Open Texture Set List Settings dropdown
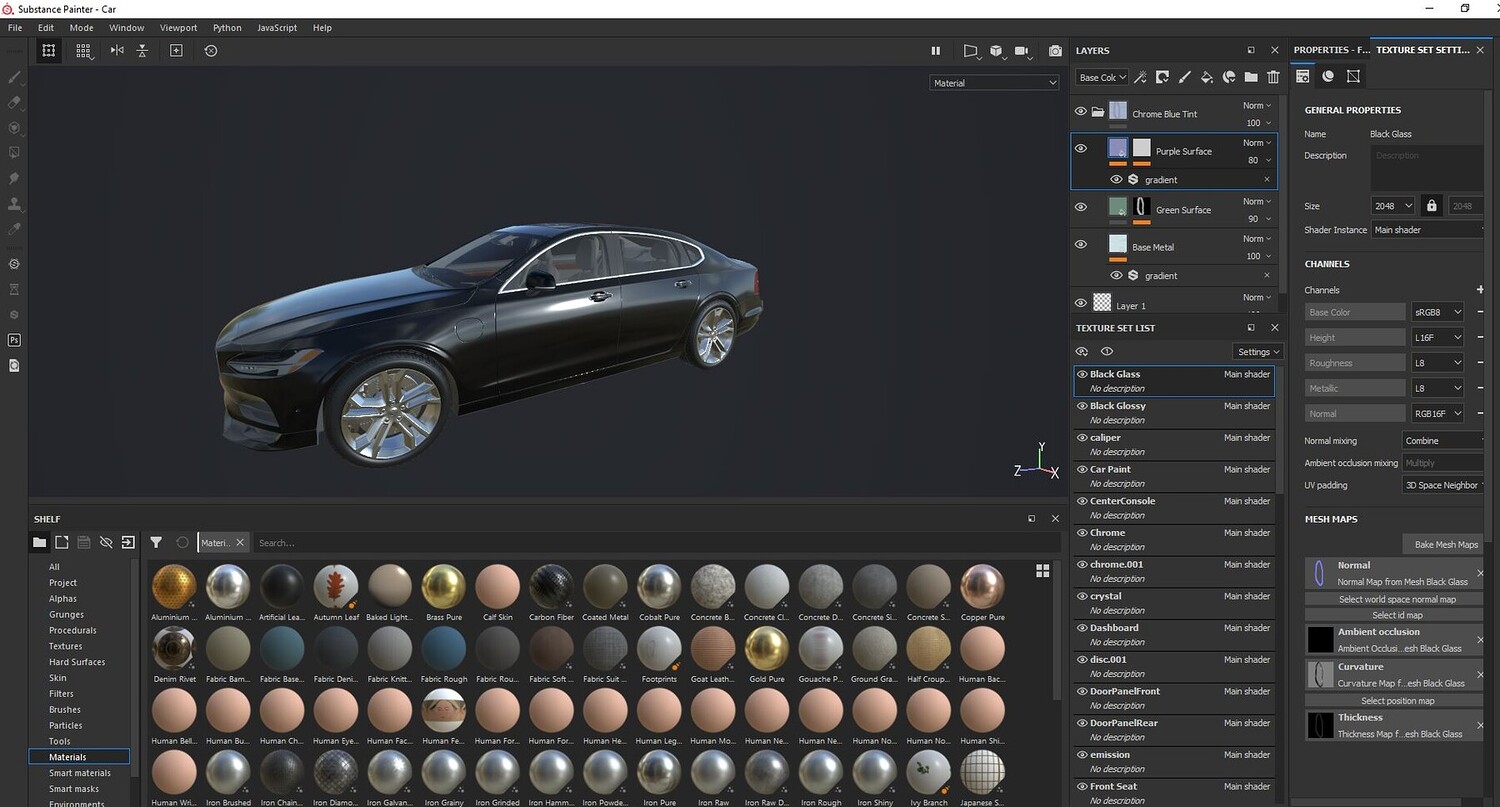This screenshot has height=807, width=1500. coord(1258,352)
